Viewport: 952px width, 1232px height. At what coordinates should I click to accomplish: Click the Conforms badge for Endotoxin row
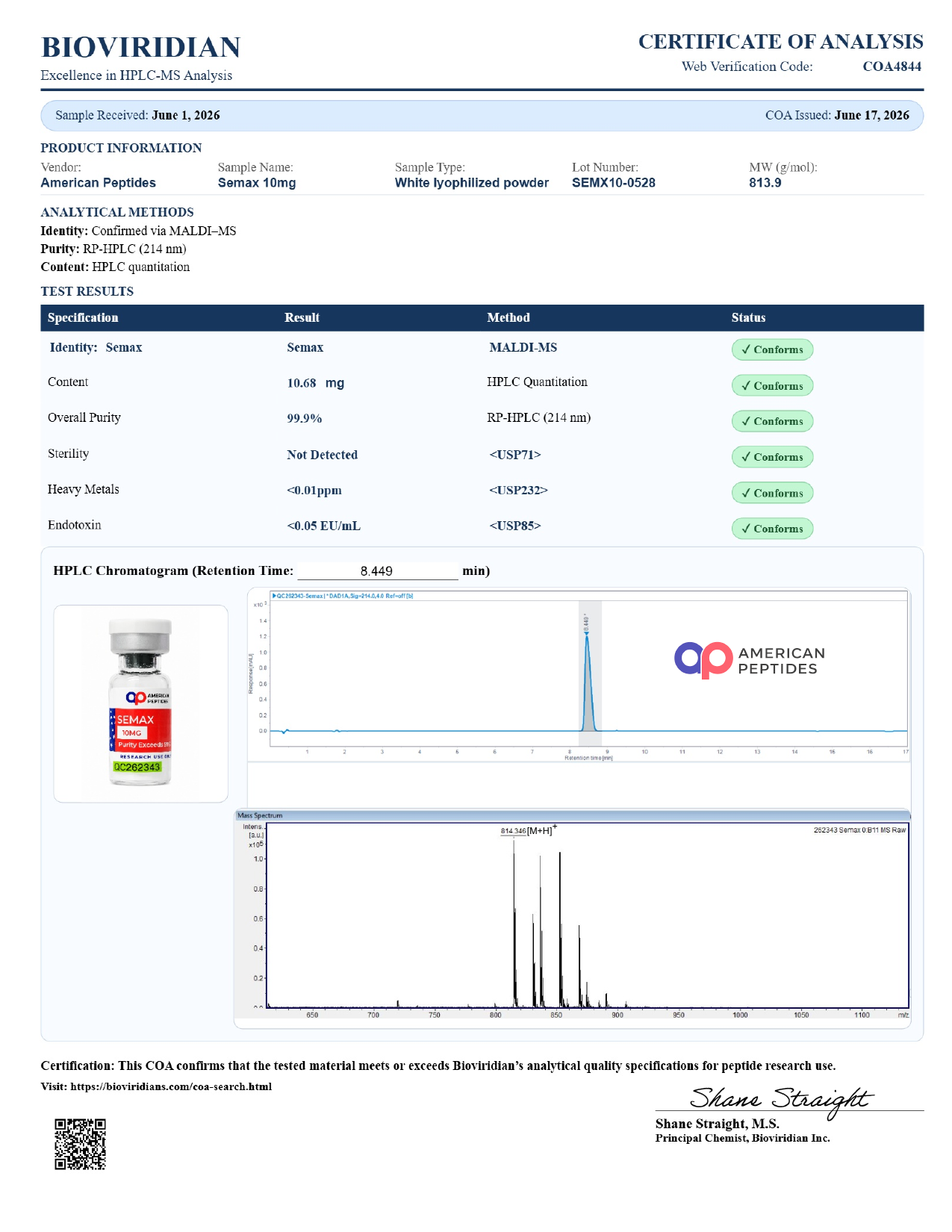(772, 529)
